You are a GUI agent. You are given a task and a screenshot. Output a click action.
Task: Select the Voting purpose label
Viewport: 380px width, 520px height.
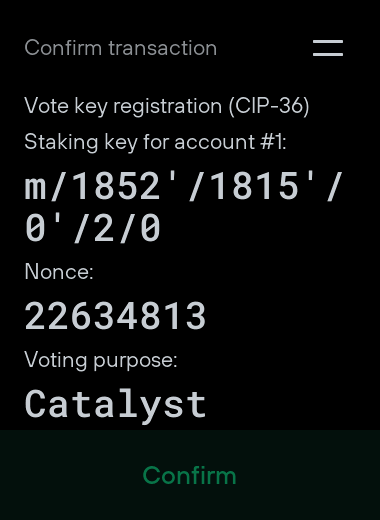[x=101, y=361]
